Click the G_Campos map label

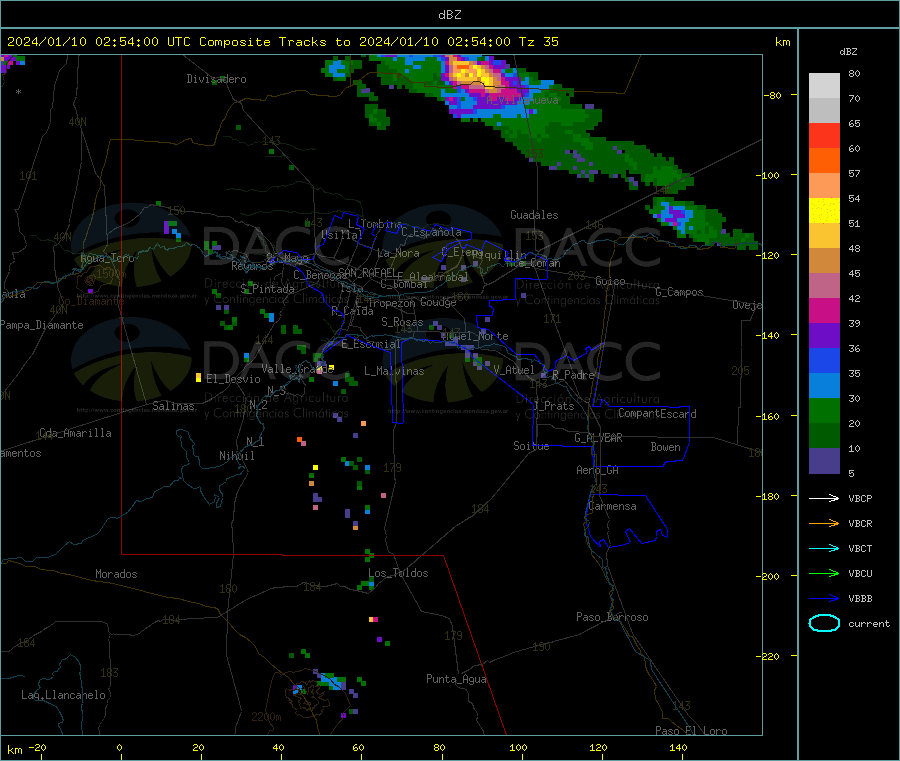[x=679, y=292]
